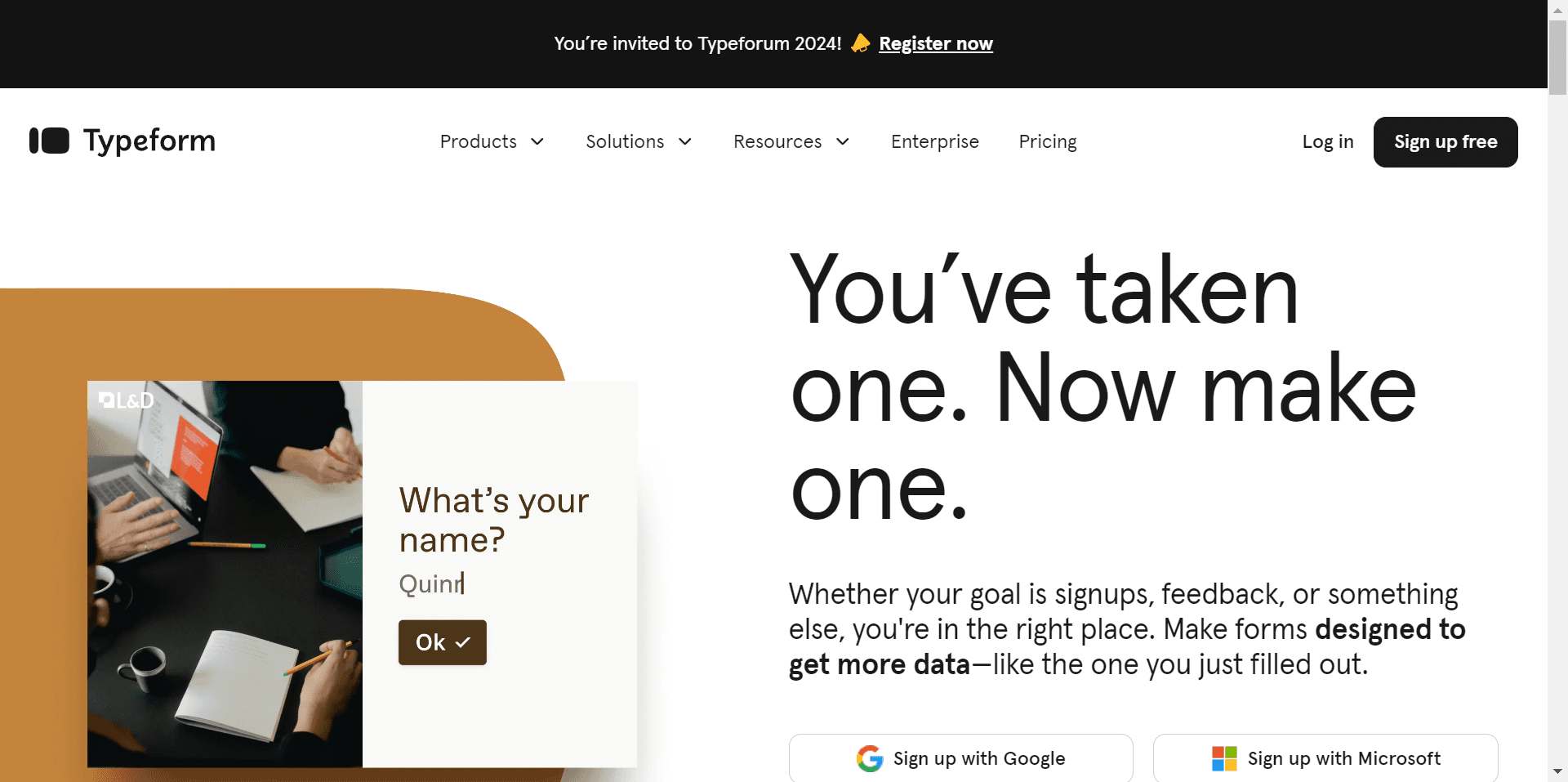Click the Sign up with Google button

point(960,758)
